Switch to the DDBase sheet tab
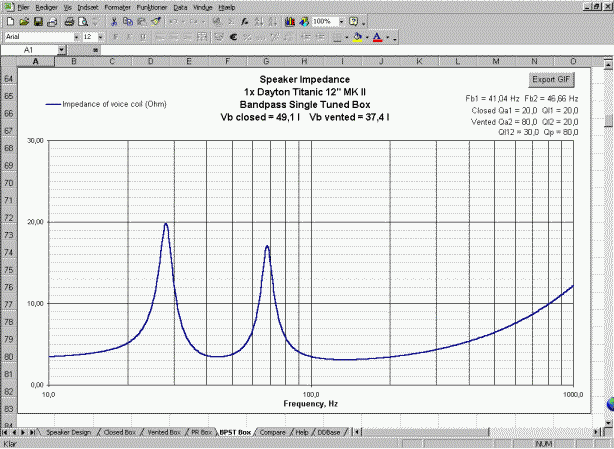Screen dimensions: 614x449 click(x=329, y=432)
